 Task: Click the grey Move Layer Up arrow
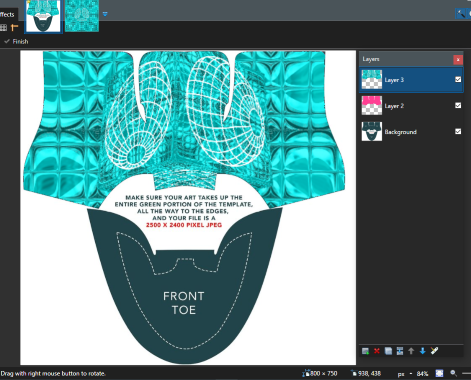click(x=411, y=351)
